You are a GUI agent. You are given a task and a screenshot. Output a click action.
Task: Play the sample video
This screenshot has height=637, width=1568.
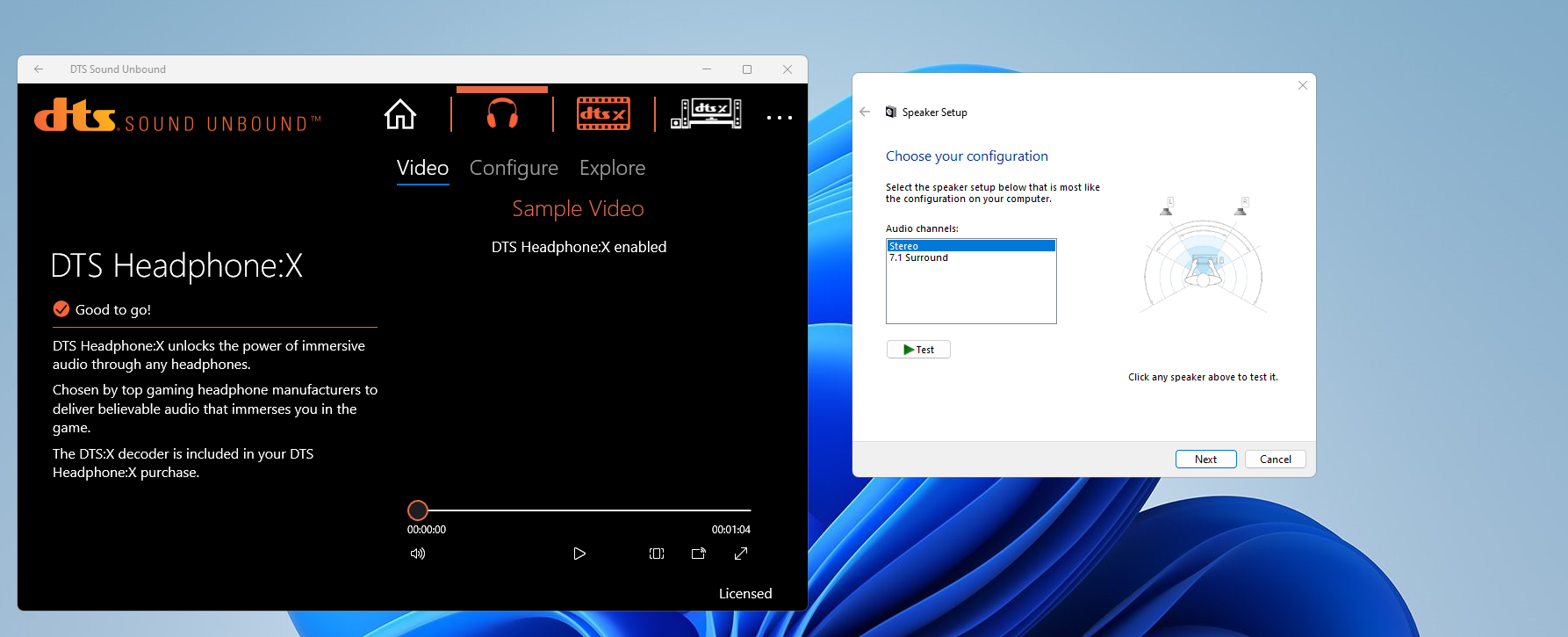tap(579, 554)
